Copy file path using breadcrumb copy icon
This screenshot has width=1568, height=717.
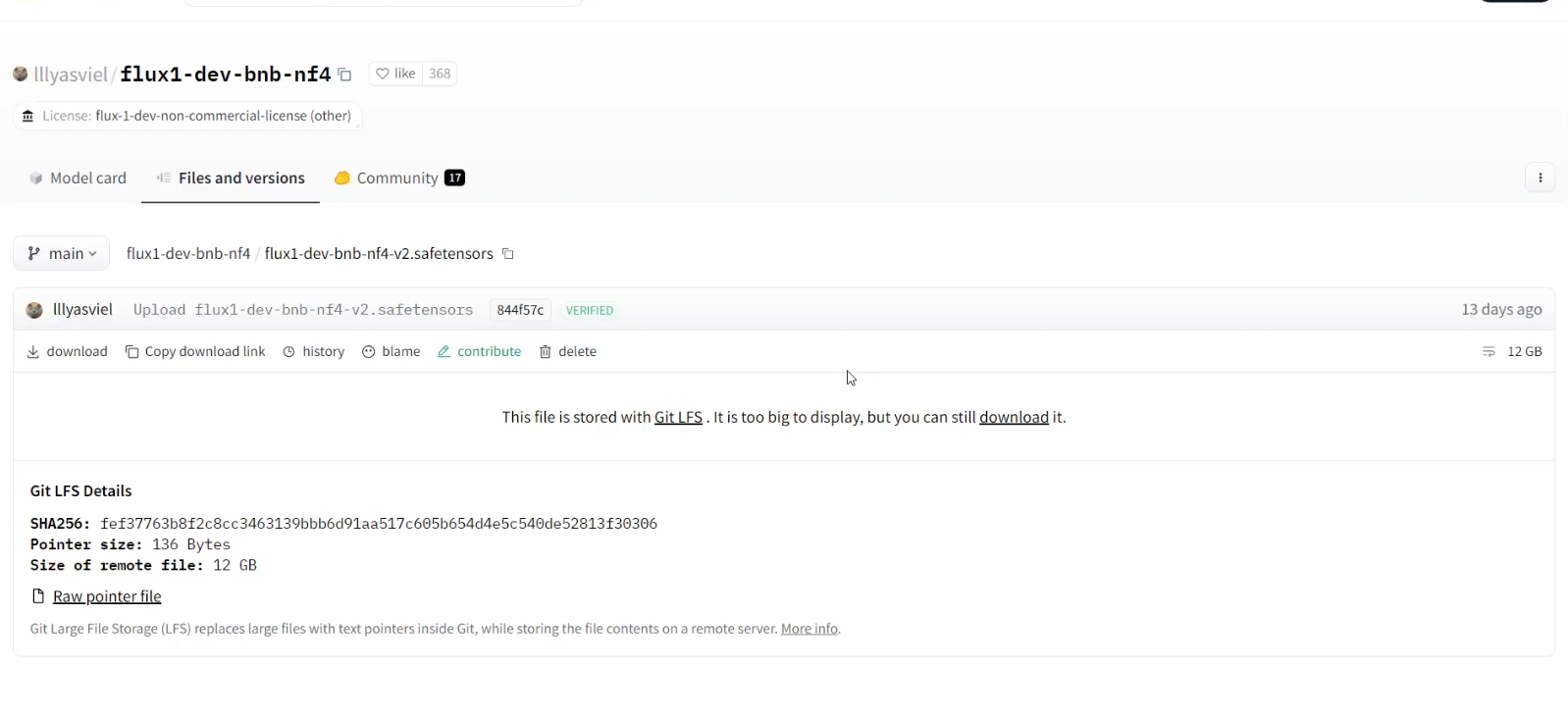(x=508, y=253)
